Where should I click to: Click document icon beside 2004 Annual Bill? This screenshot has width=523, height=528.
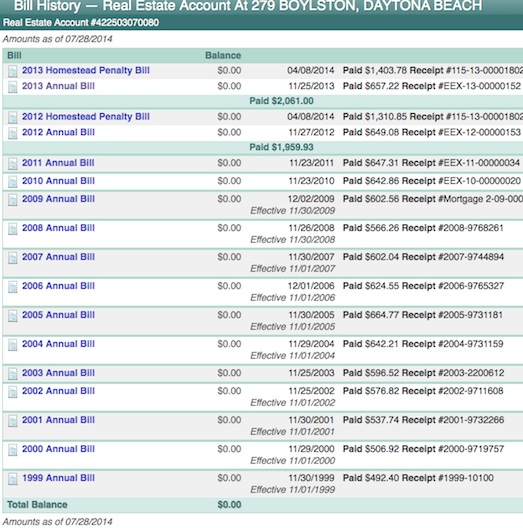click(x=13, y=344)
